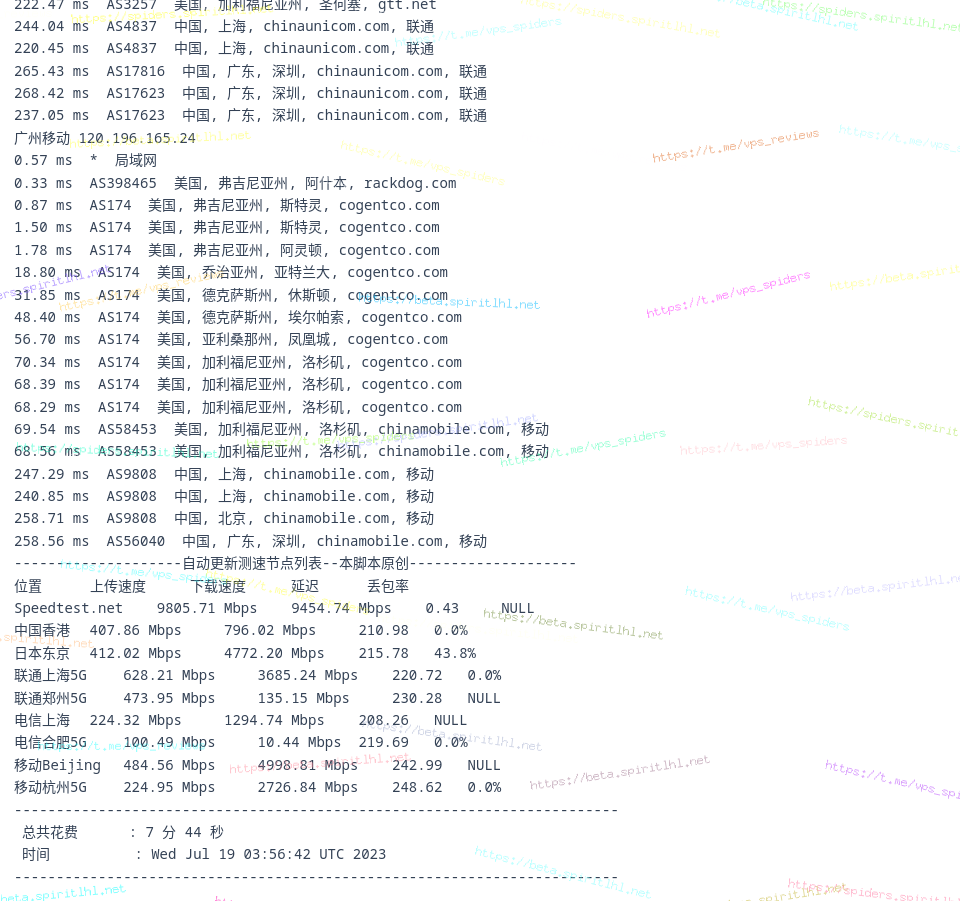Click the 联通郑州5G result row
Image resolution: width=960 pixels, height=901 pixels.
[x=257, y=698]
